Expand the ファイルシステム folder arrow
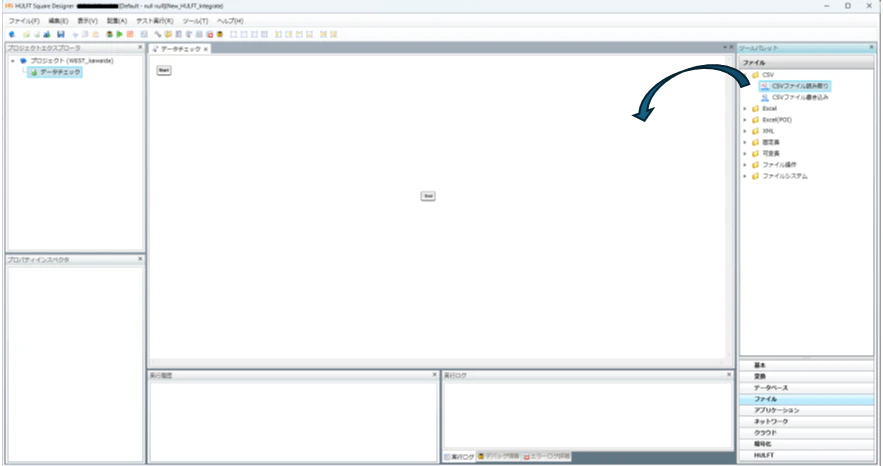This screenshot has width=883, height=466. pos(745,176)
